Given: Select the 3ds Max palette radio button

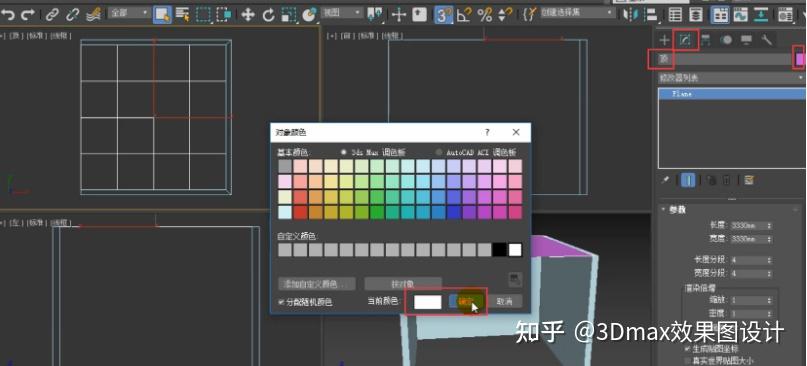Looking at the screenshot, I should (x=344, y=152).
